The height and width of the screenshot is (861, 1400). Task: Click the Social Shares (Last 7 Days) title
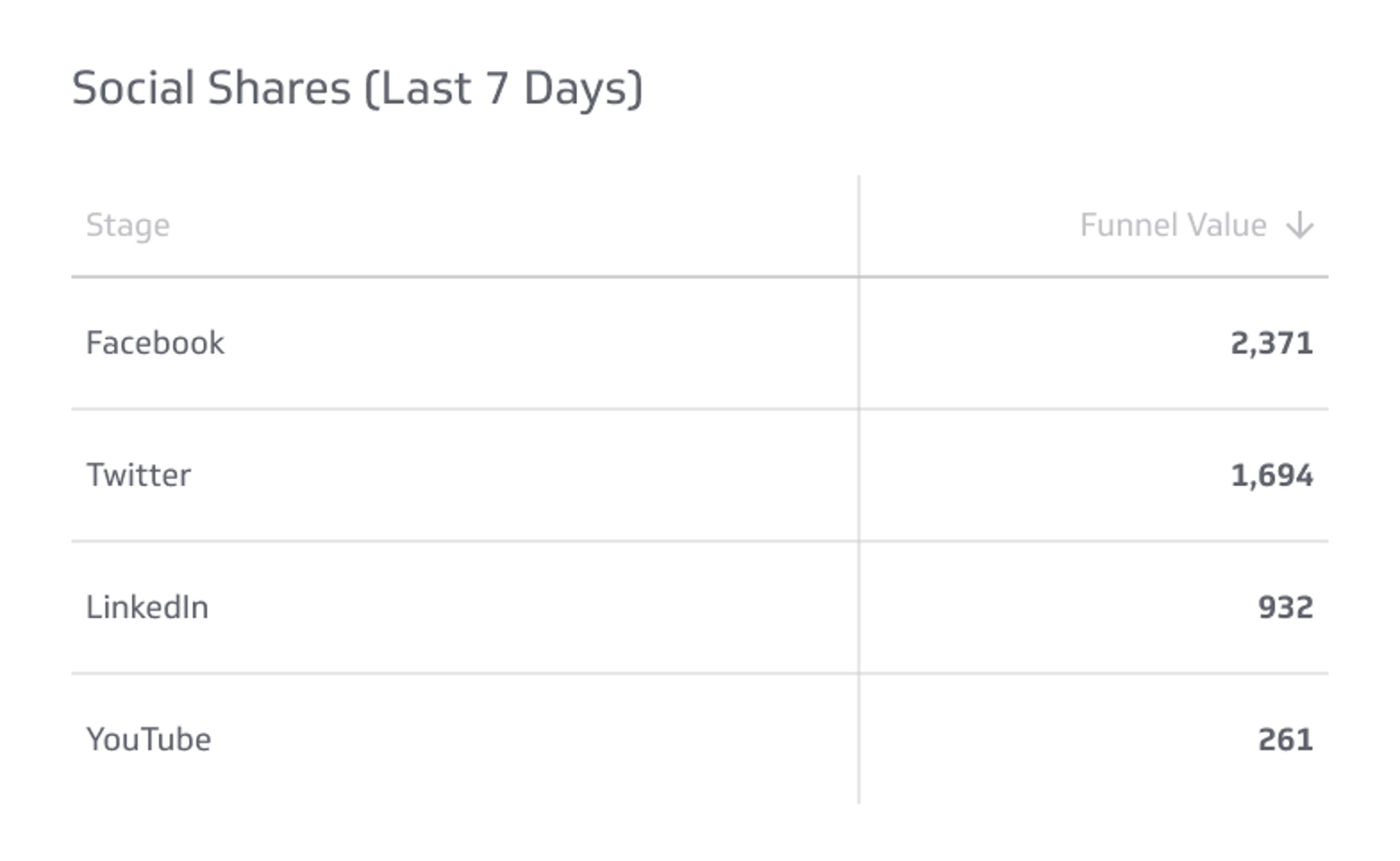[x=357, y=86]
